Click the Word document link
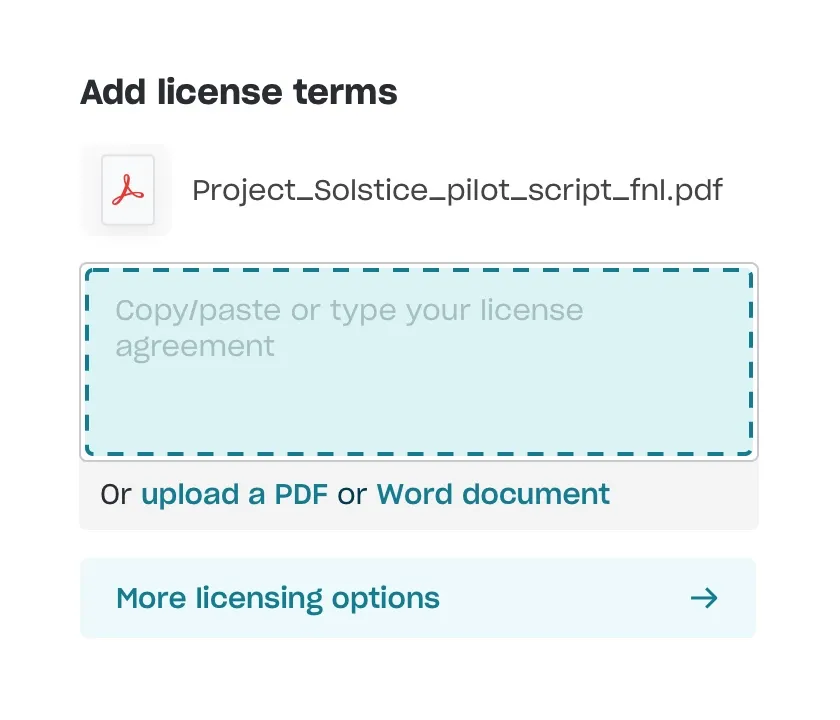This screenshot has width=840, height=720. point(492,494)
